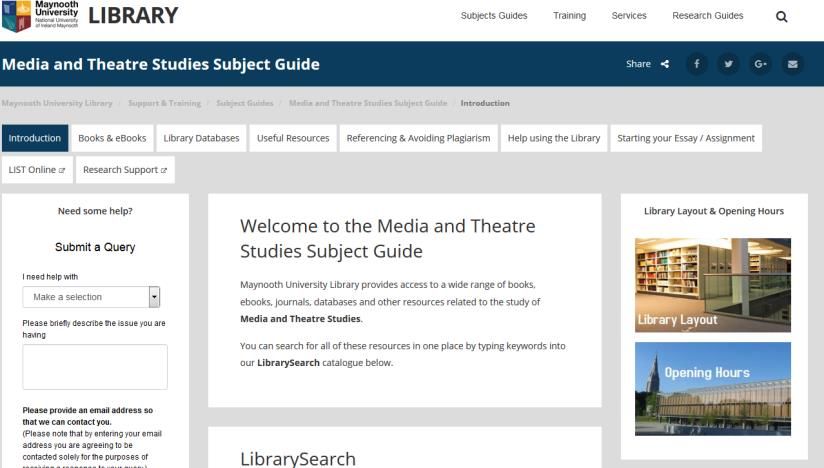Go to Media and Theatre Studies Subject Guide breadcrumb

point(368,103)
